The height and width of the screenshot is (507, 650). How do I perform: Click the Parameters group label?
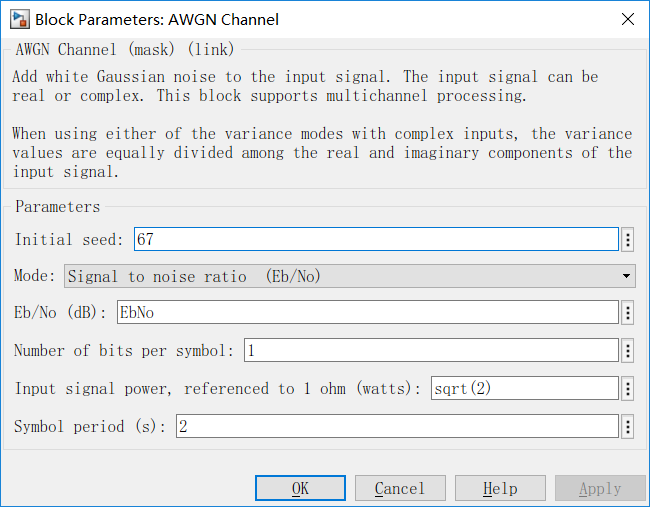coord(57,207)
